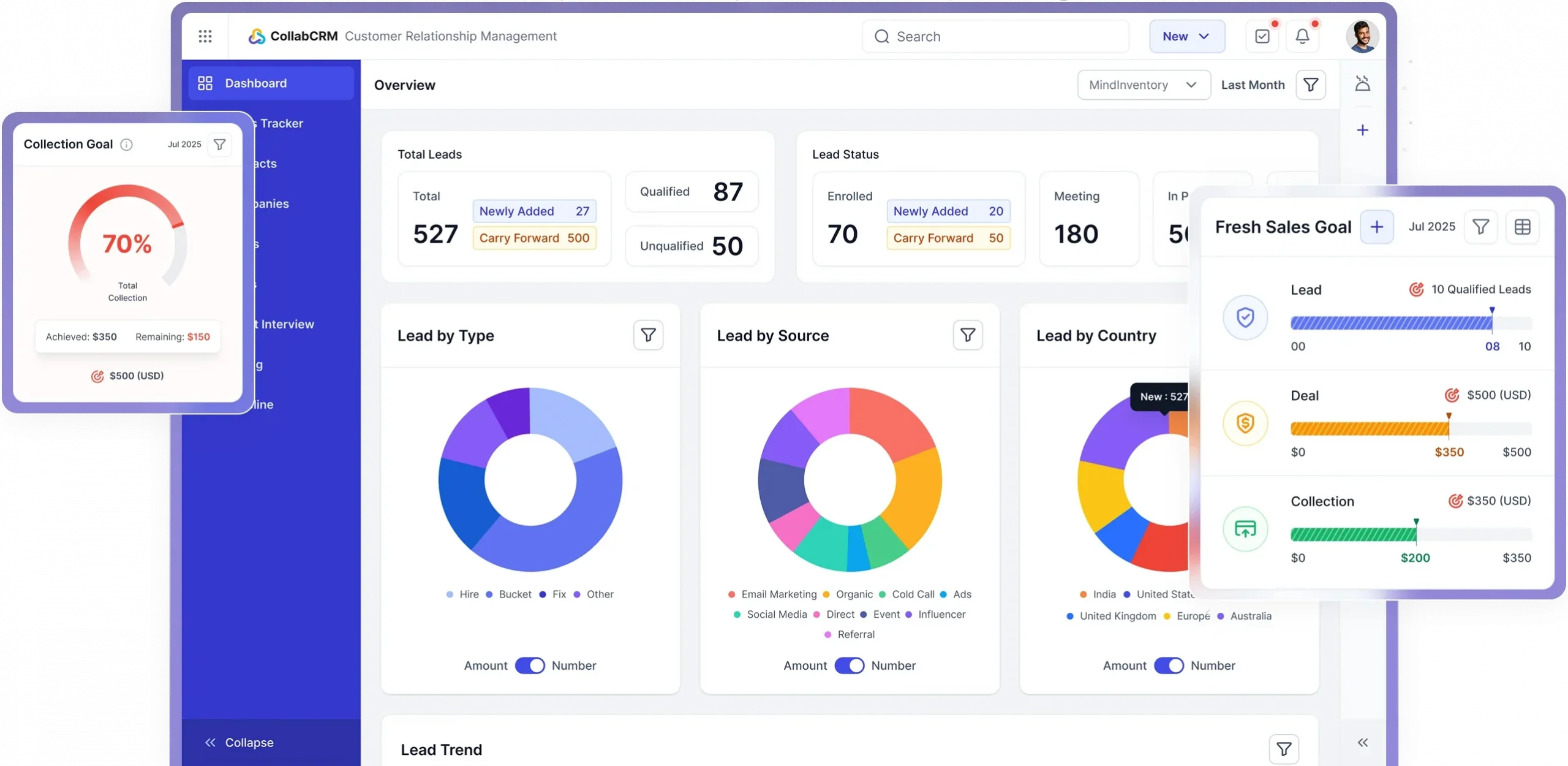
Task: Expand the New dropdown button
Action: point(1187,36)
